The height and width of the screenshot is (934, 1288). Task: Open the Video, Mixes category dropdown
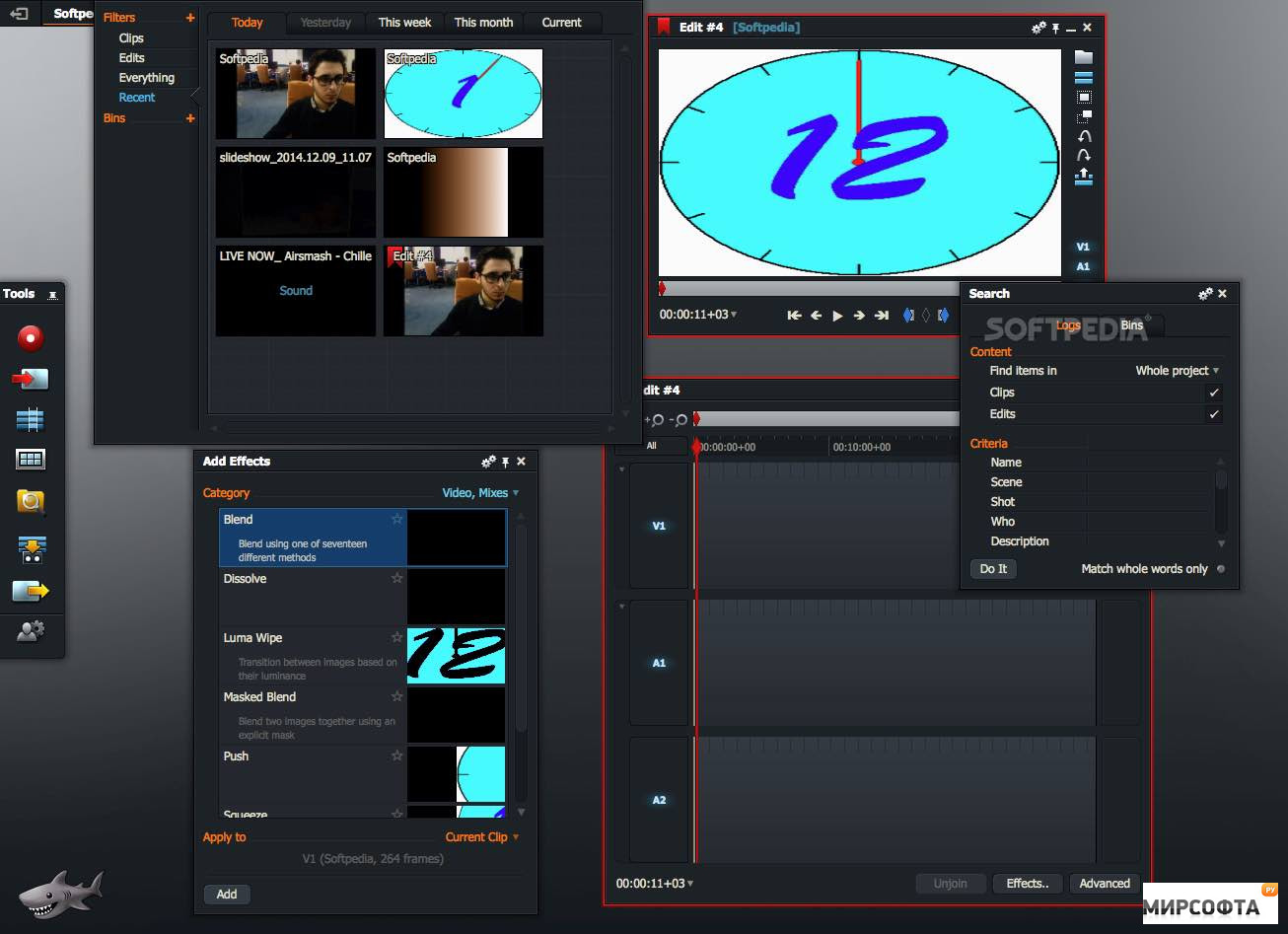pyautogui.click(x=480, y=493)
